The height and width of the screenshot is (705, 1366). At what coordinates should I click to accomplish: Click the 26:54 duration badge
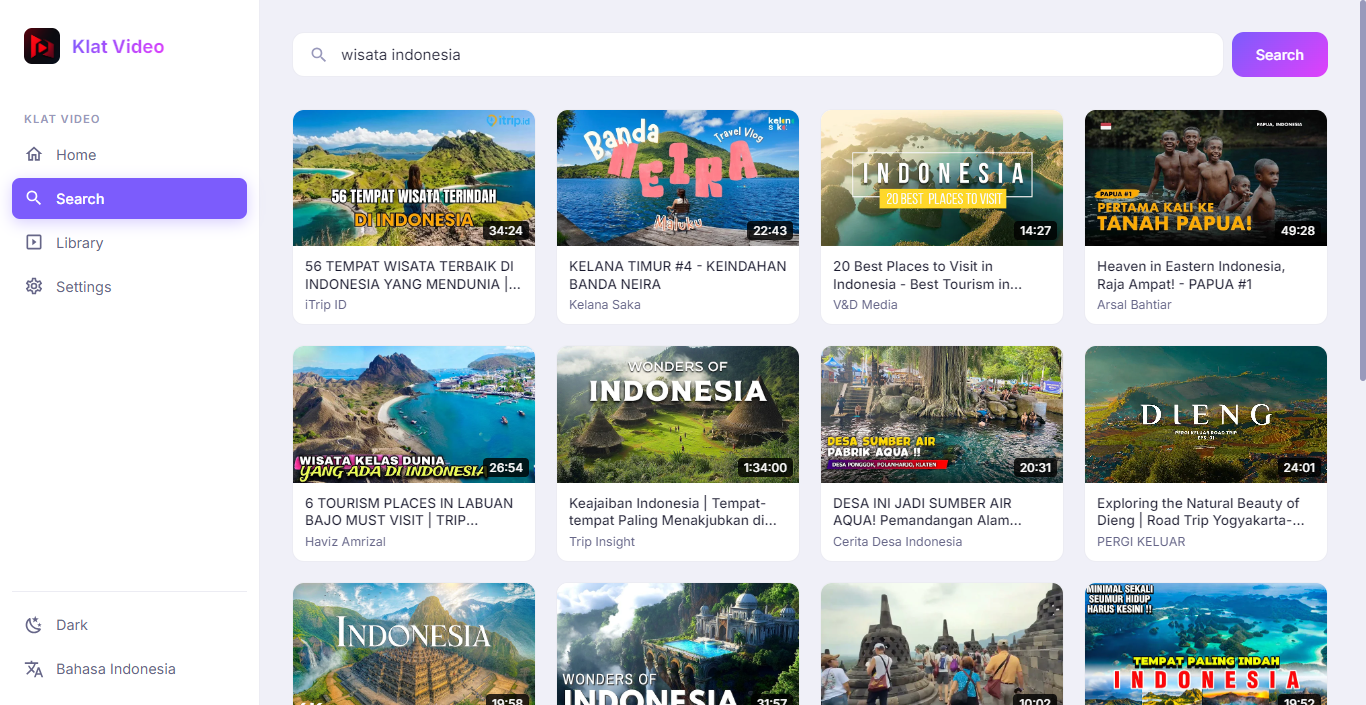point(506,467)
